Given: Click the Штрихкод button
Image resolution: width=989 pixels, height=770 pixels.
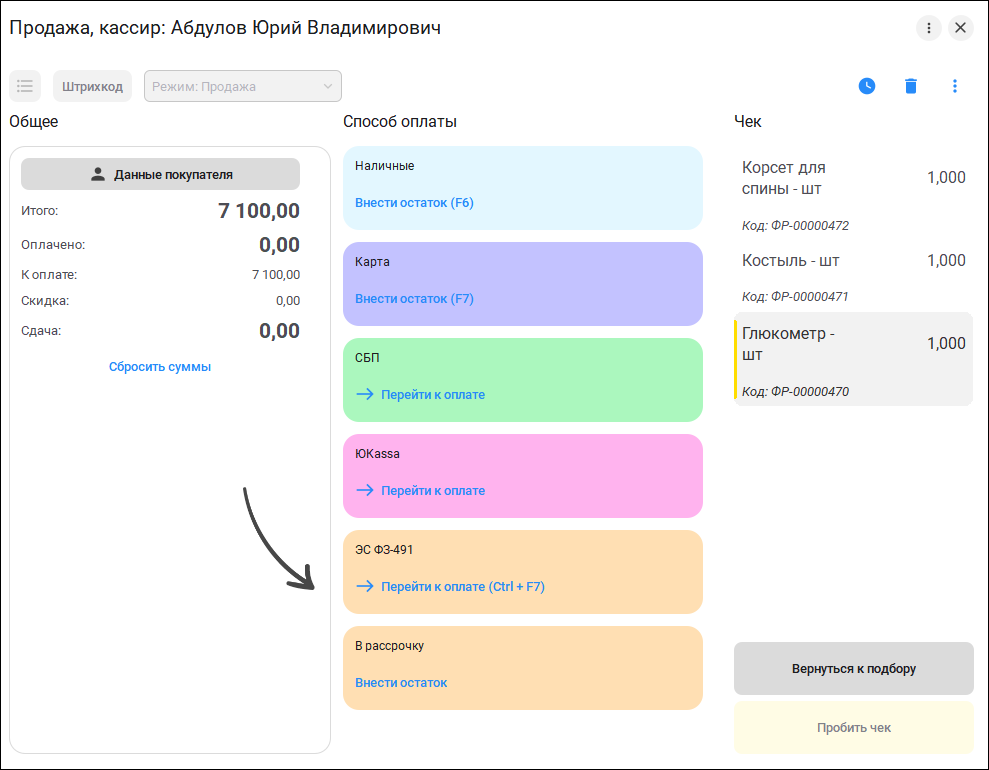Looking at the screenshot, I should 93,86.
